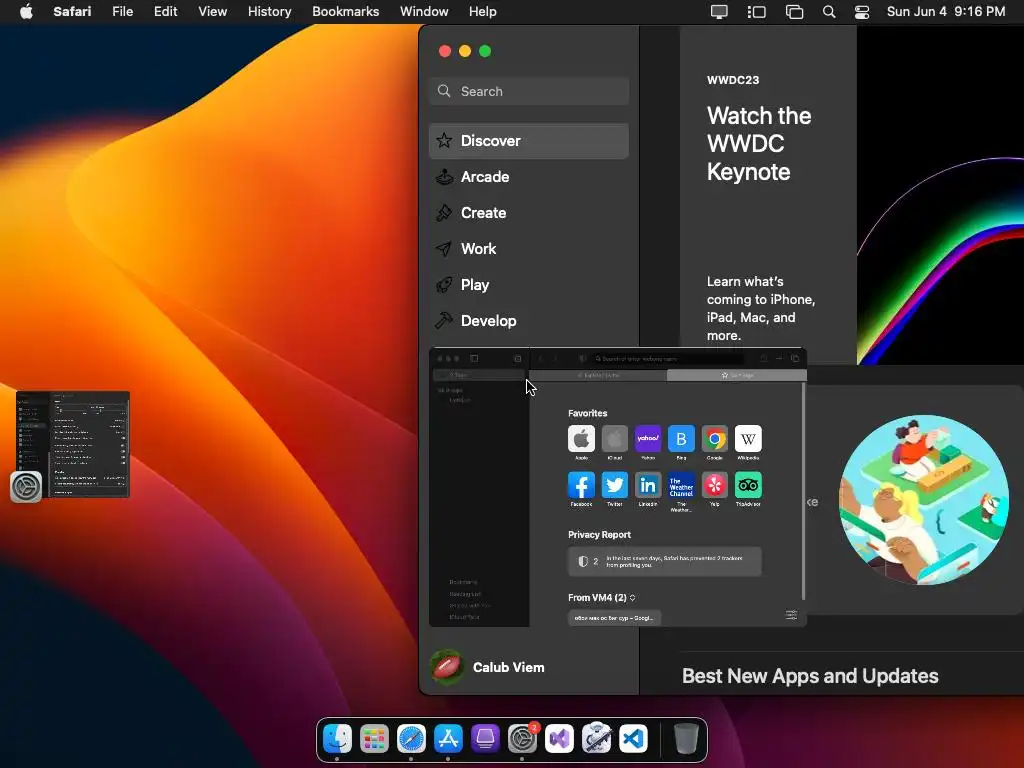This screenshot has width=1024, height=768.
Task: Open the Safari application menu
Action: (72, 11)
